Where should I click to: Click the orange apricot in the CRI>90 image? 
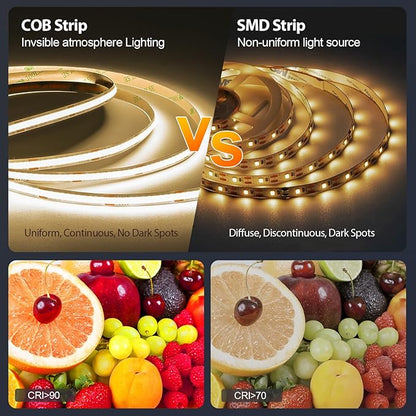[136, 382]
